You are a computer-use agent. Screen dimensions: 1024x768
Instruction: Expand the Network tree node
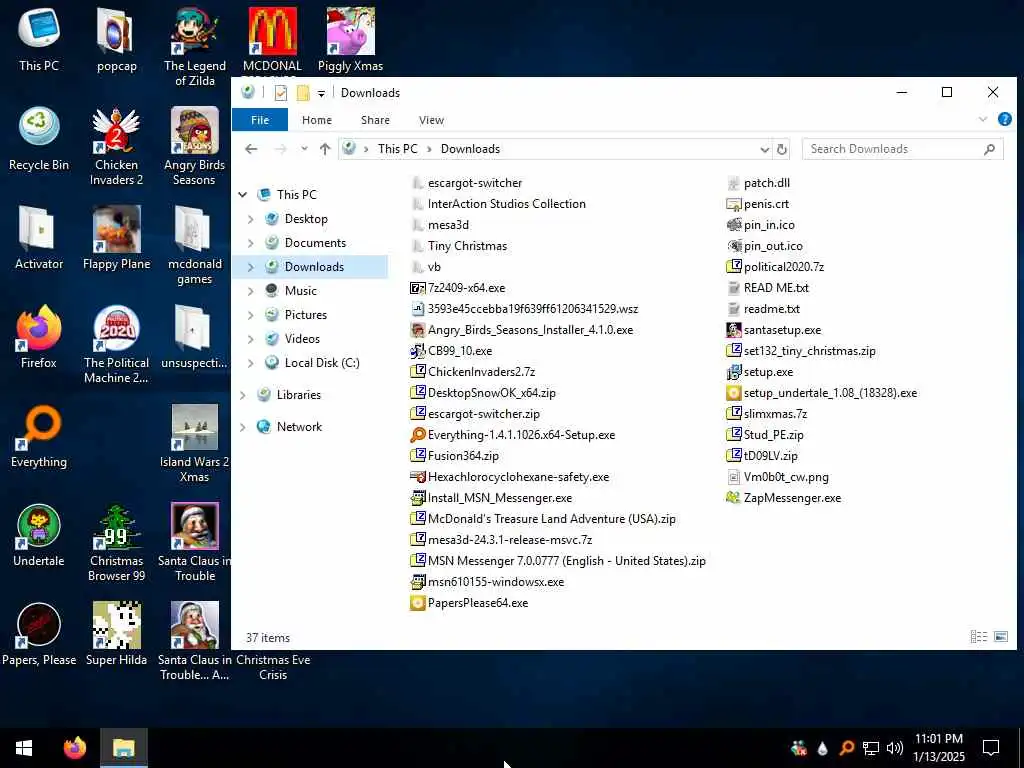(243, 427)
